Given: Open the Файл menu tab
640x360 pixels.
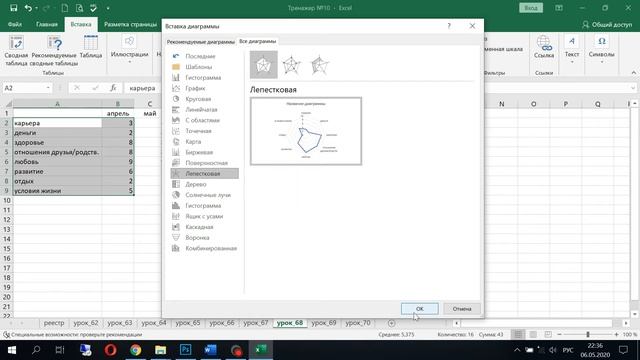Looking at the screenshot, I should tap(15, 24).
